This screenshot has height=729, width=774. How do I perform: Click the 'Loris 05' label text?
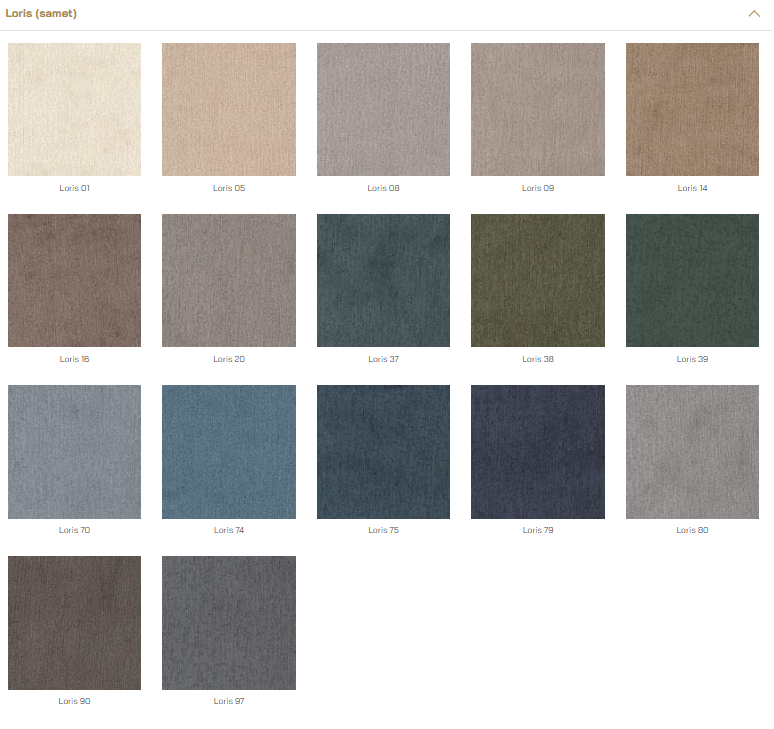(x=229, y=188)
